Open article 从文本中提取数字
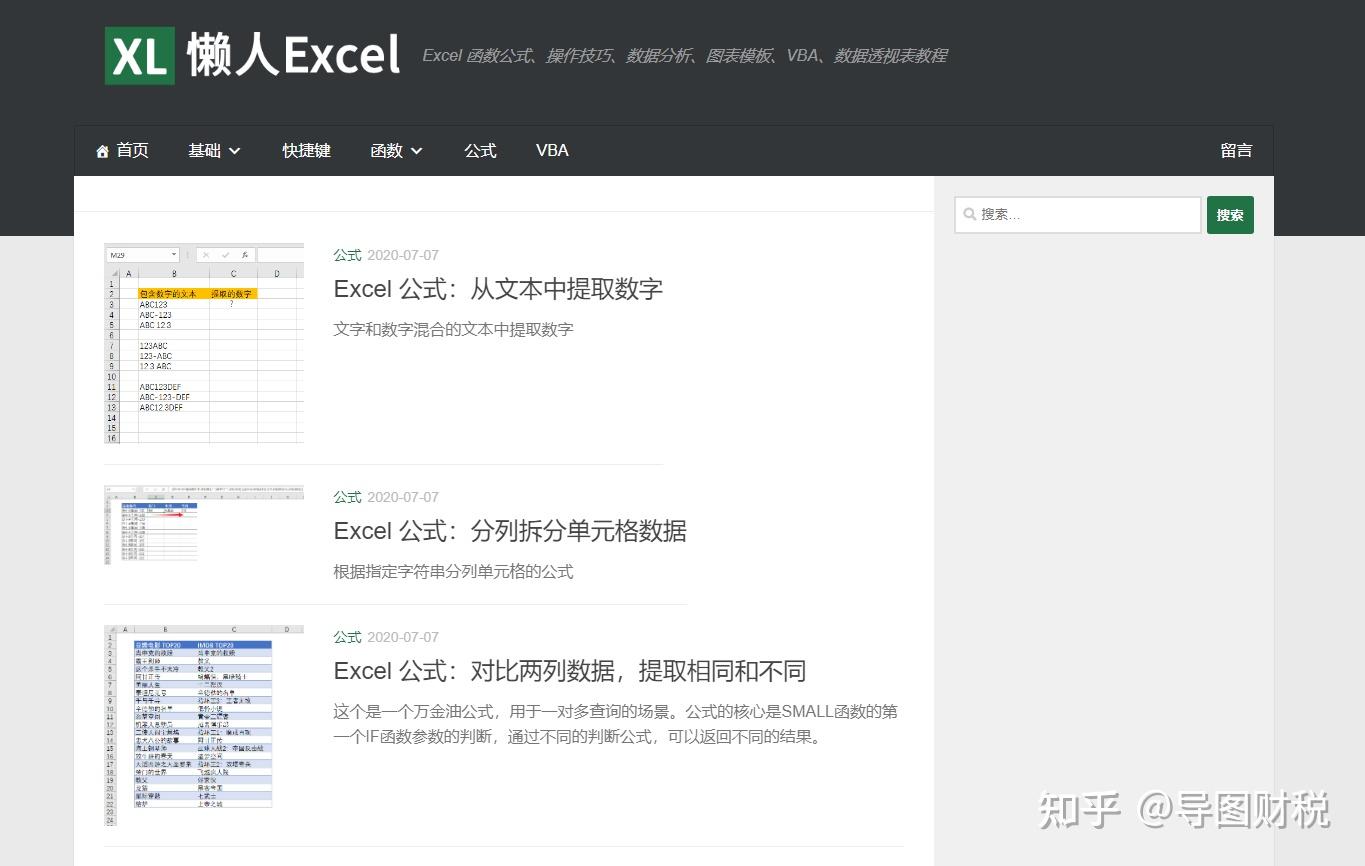 498,289
